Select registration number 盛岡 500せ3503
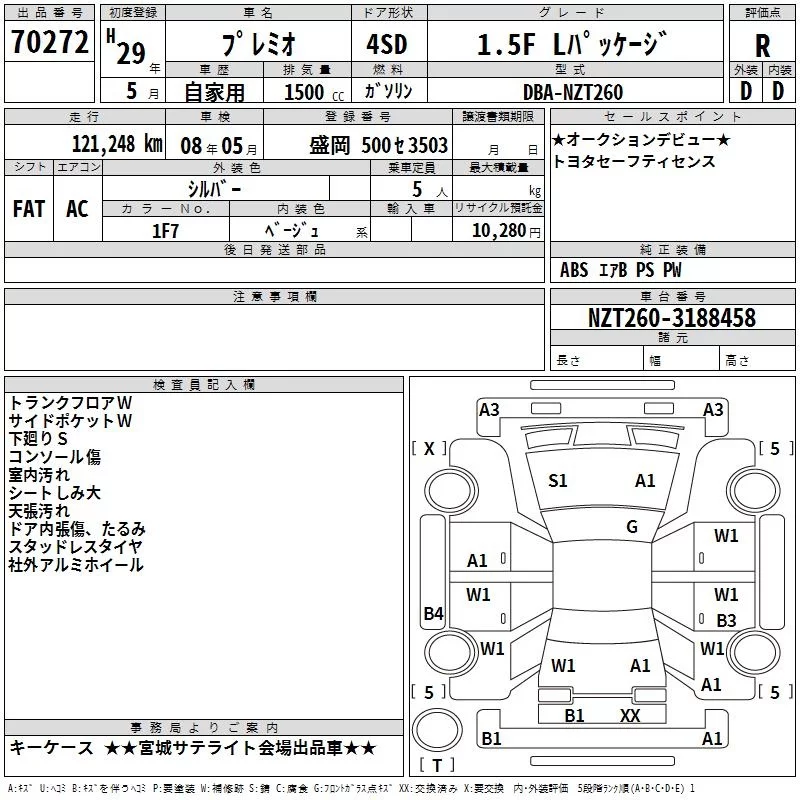The width and height of the screenshot is (800, 800). pos(379,146)
